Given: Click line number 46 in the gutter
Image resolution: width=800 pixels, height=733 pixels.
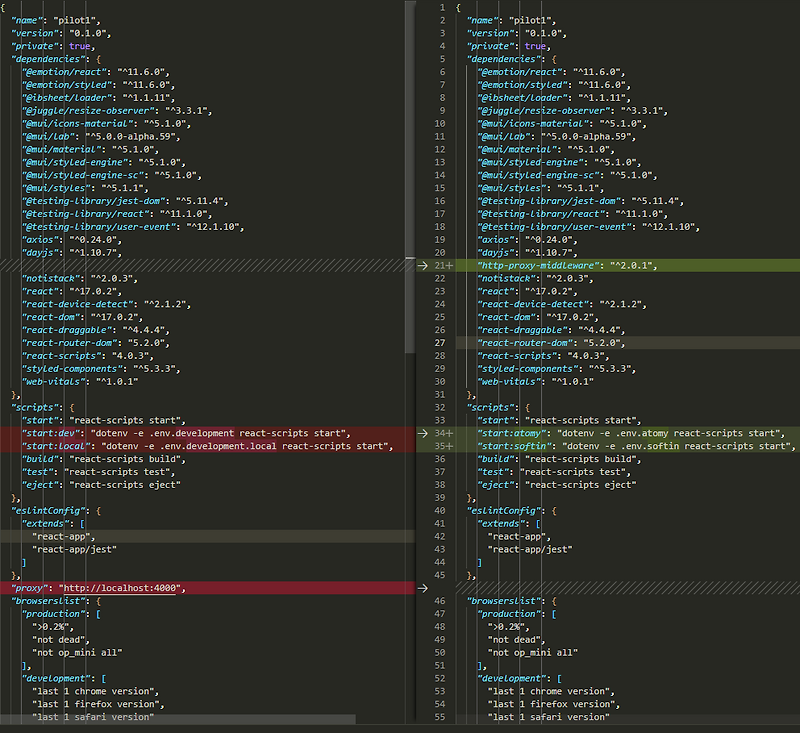Looking at the screenshot, I should [x=440, y=601].
